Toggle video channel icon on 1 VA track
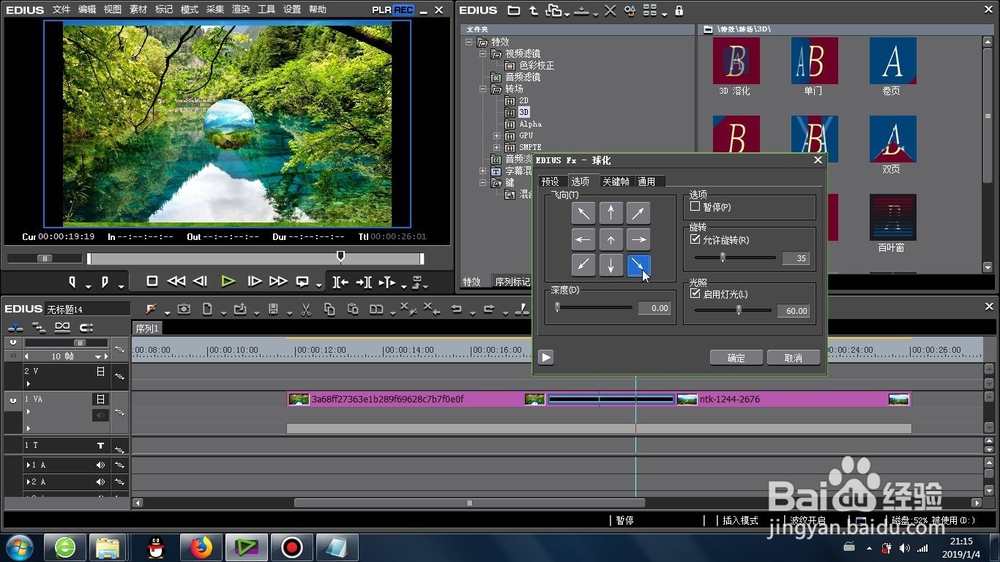Image resolution: width=1000 pixels, height=562 pixels. click(x=100, y=399)
